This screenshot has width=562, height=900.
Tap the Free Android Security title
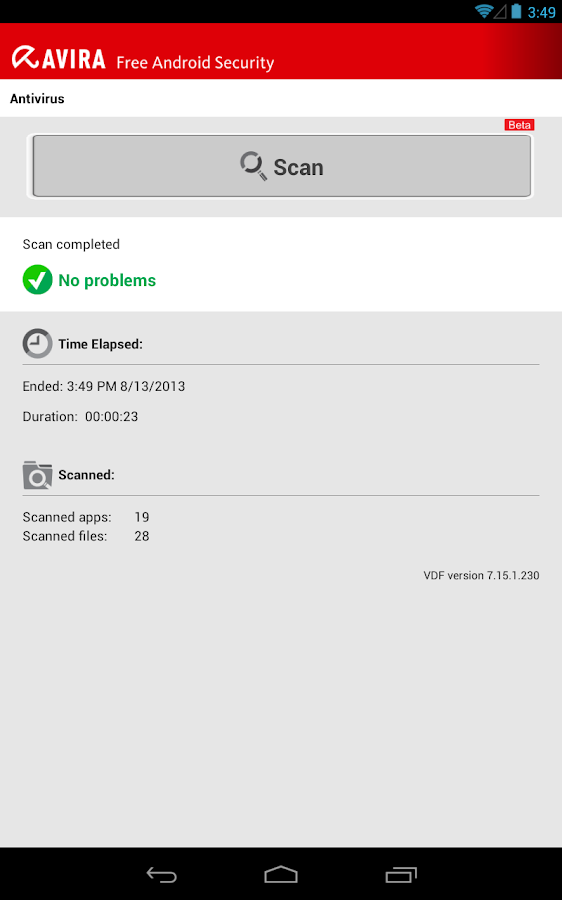pos(195,63)
